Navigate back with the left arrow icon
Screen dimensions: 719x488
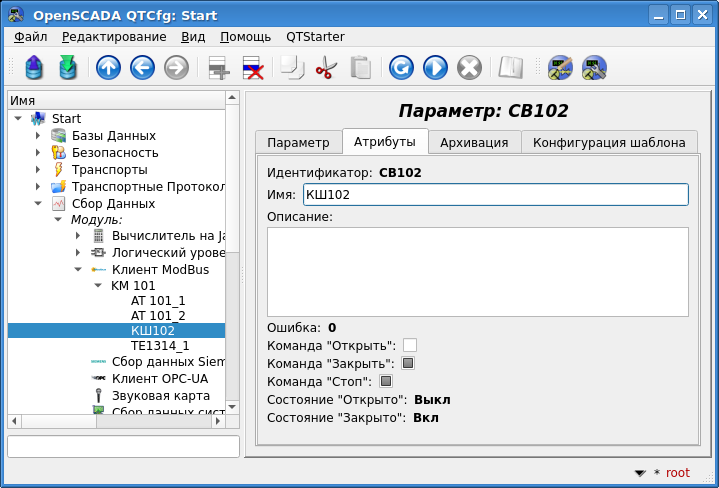pyautogui.click(x=142, y=68)
